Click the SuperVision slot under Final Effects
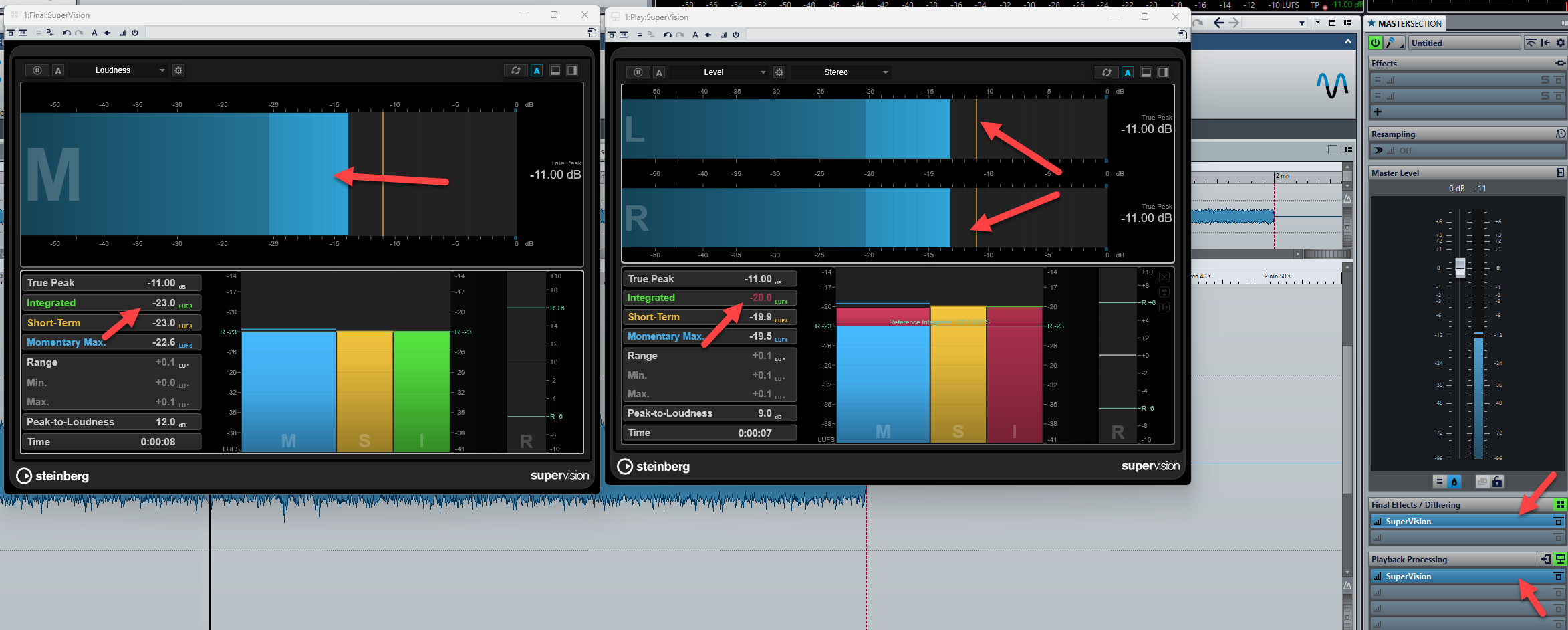Screen dimensions: 1568x630 (1467, 522)
